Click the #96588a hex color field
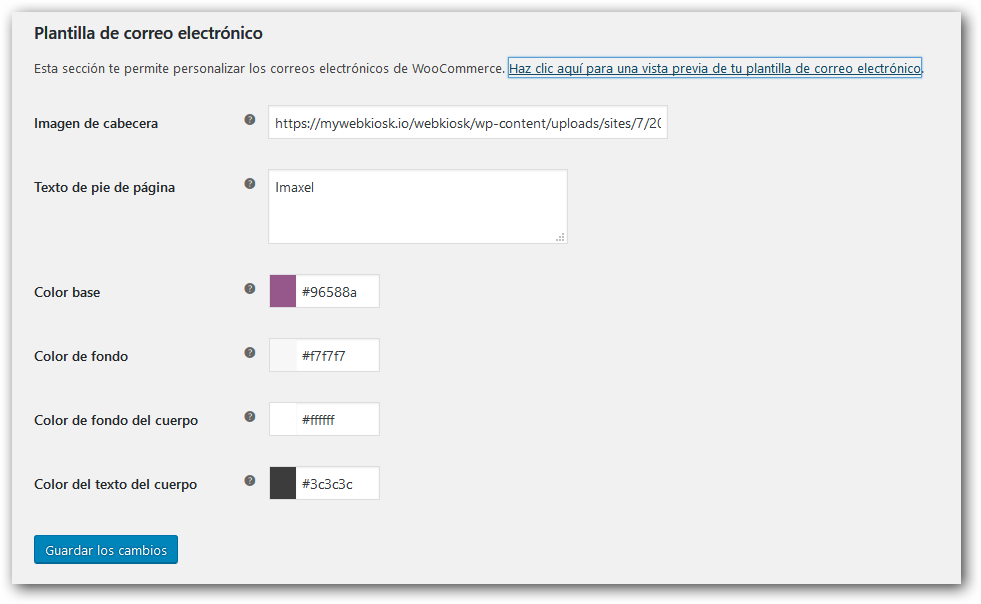981x604 pixels. click(x=337, y=291)
